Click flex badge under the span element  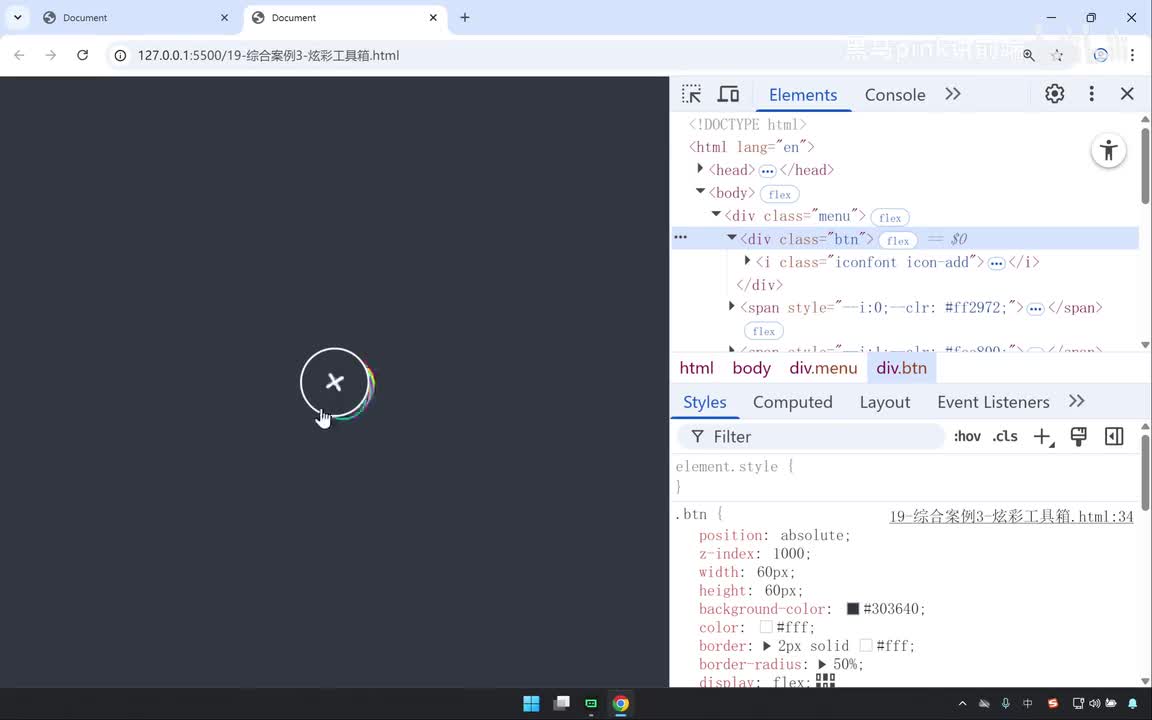763,331
